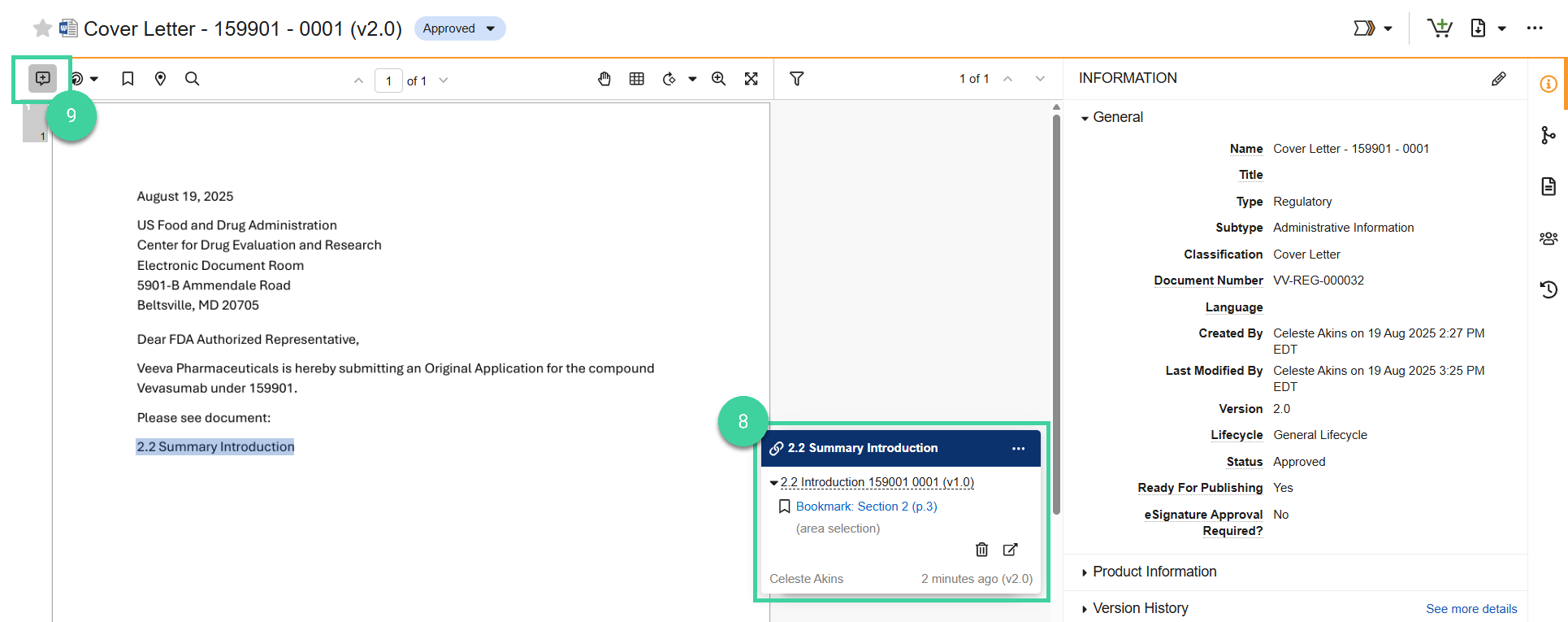Click the Word document type icon
Screen dimensions: 1568x622
[69, 28]
